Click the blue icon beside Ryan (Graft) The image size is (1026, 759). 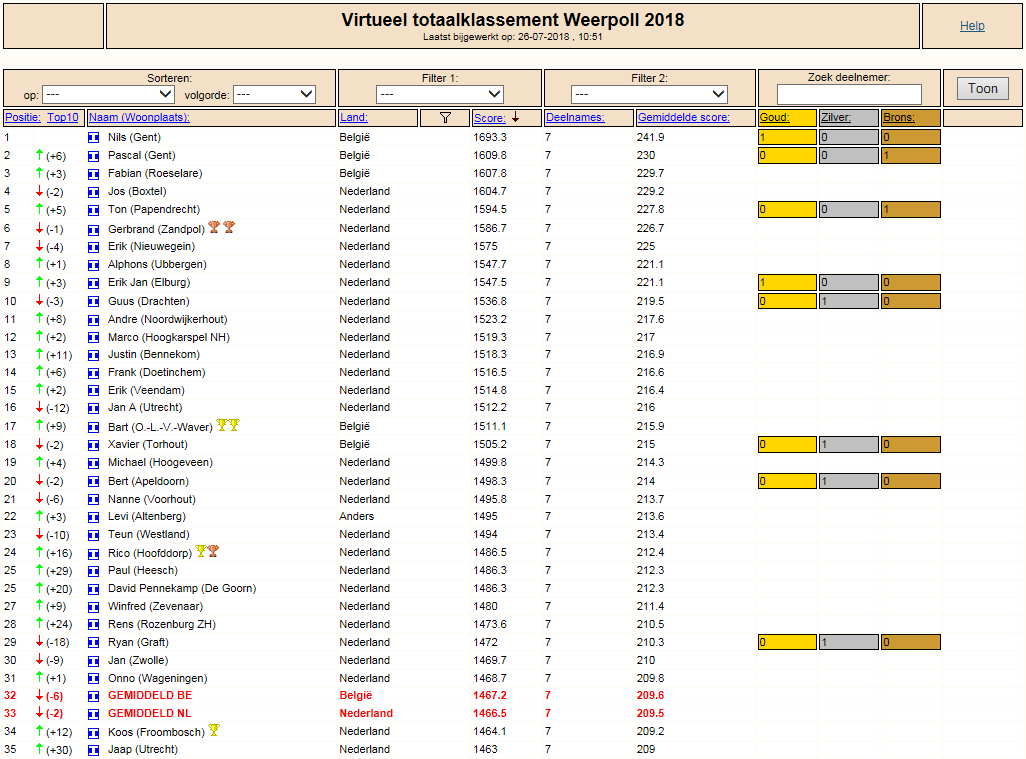click(94, 643)
